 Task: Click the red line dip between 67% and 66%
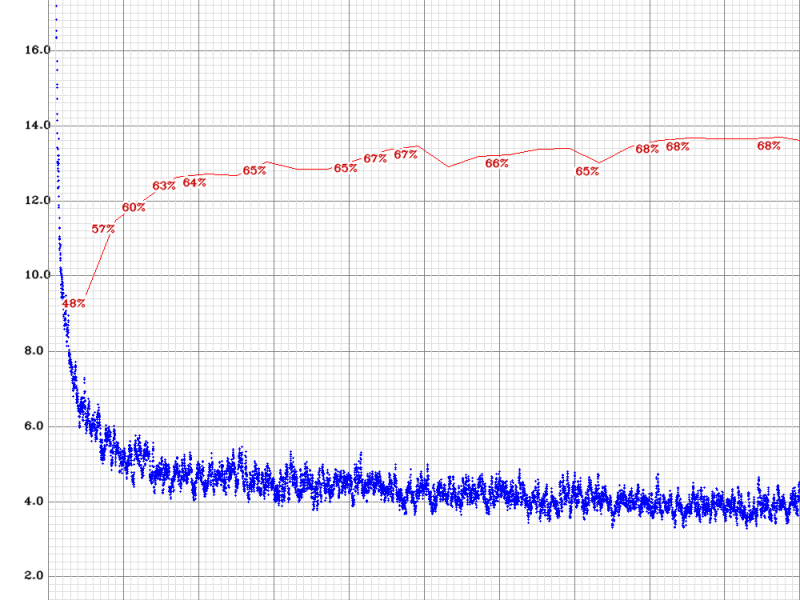(447, 166)
